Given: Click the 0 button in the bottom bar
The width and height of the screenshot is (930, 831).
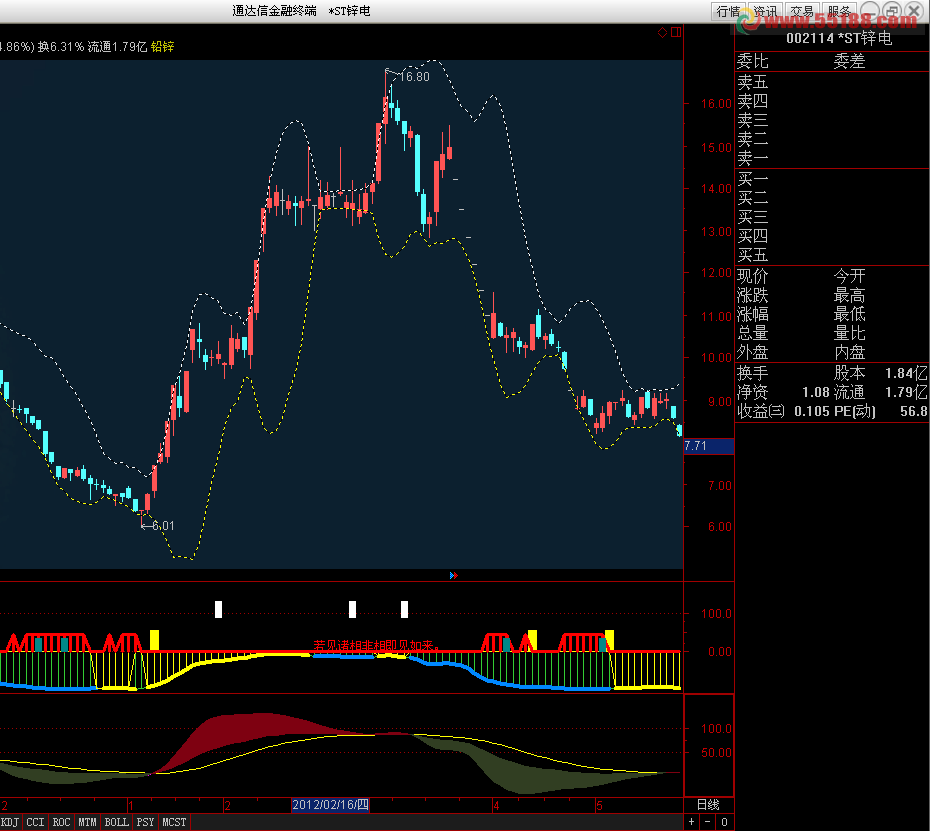Looking at the screenshot, I should pyautogui.click(x=724, y=822).
